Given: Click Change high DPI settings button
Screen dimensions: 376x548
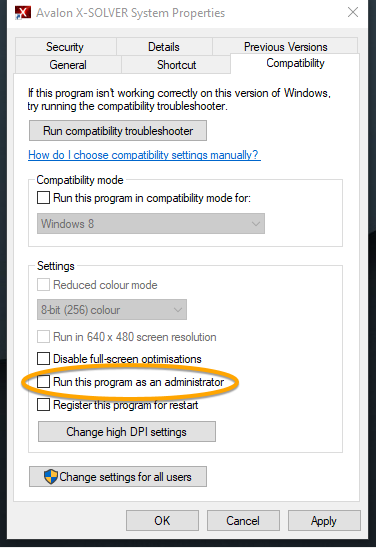Looking at the screenshot, I should 126,432.
